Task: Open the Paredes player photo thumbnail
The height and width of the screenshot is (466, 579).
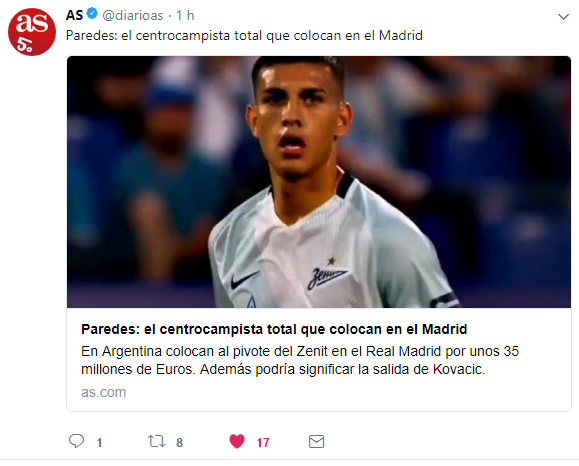Action: click(x=319, y=182)
